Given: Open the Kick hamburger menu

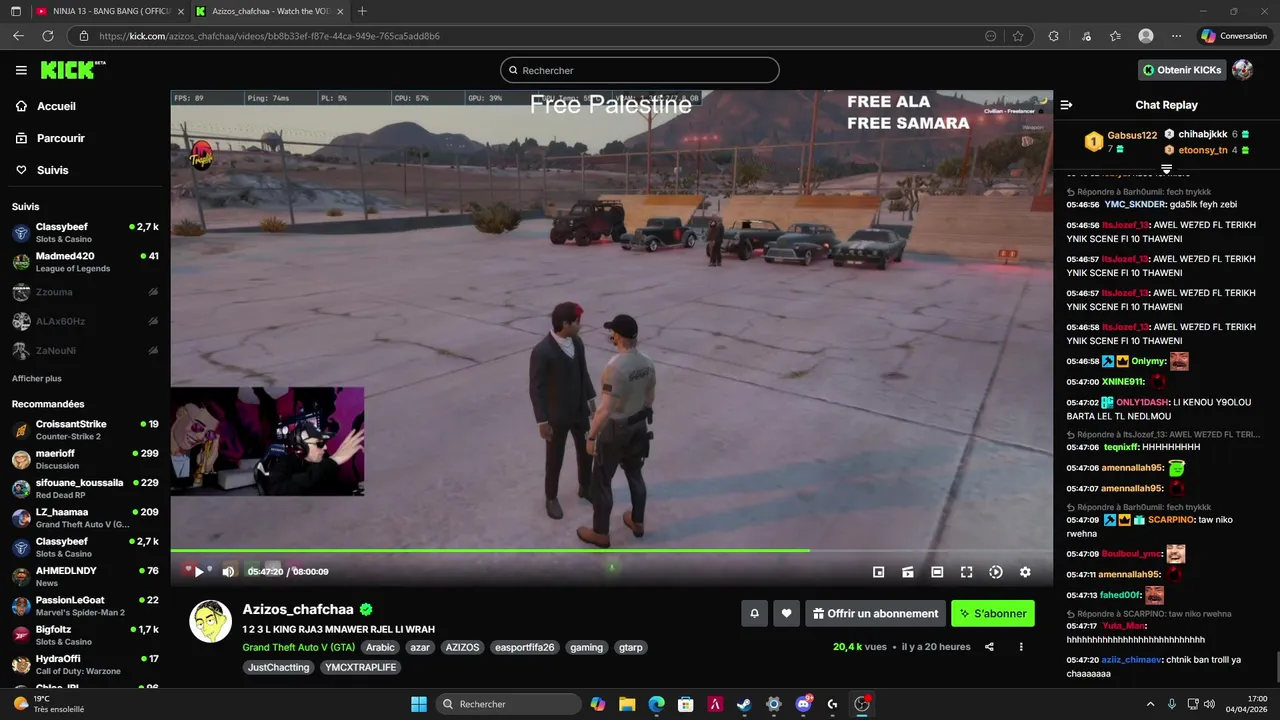Looking at the screenshot, I should [21, 70].
